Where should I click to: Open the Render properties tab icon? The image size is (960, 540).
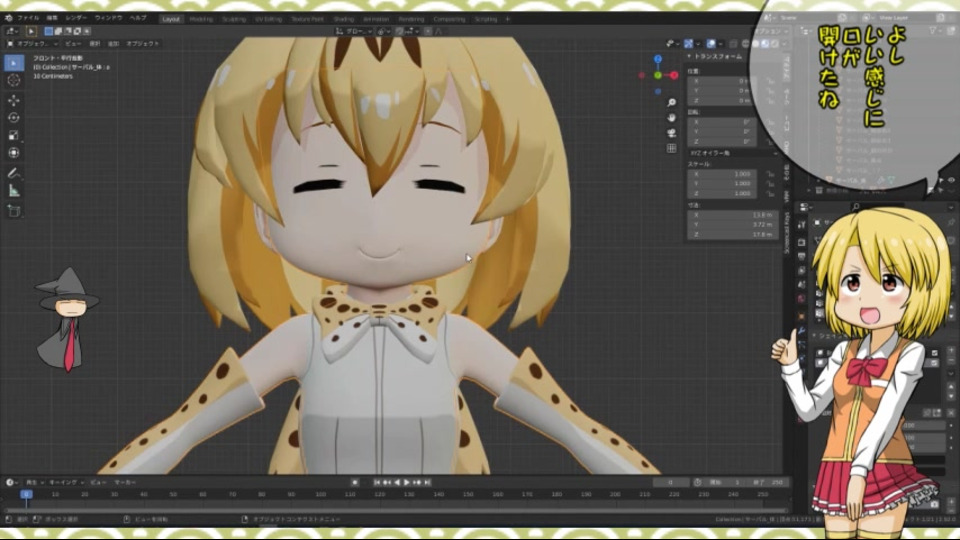(x=801, y=241)
